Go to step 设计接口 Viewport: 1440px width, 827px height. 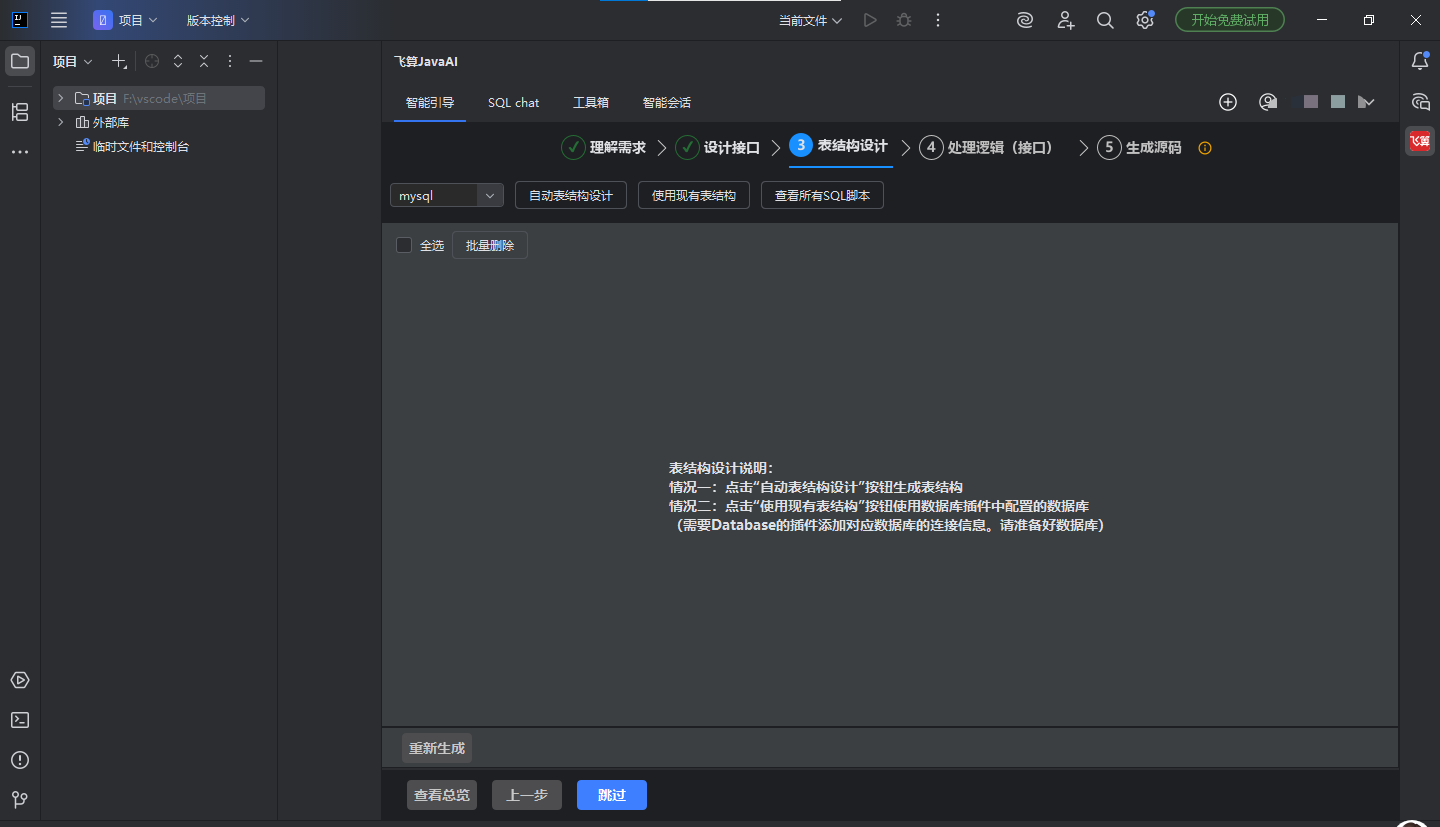click(x=717, y=148)
